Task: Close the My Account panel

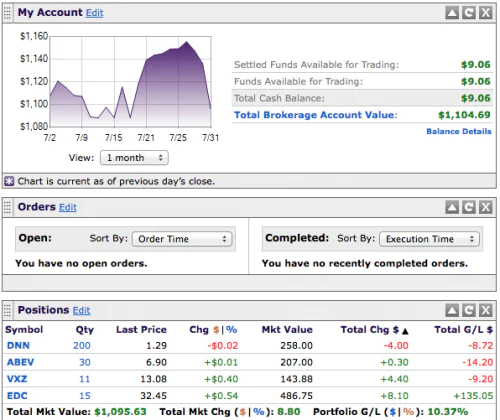Action: pyautogui.click(x=486, y=13)
